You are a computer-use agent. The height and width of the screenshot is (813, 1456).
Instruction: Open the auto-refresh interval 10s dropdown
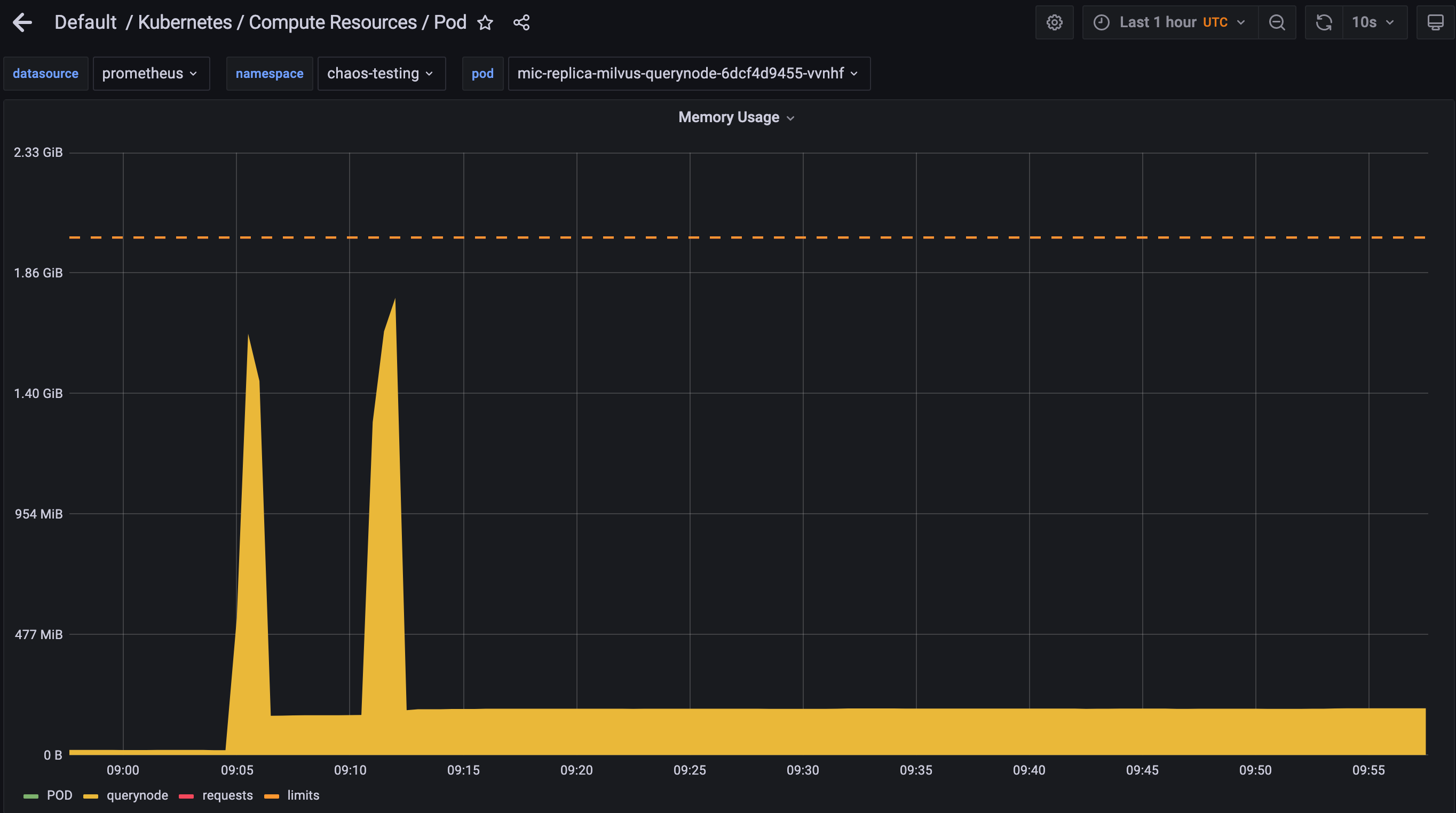1373,22
